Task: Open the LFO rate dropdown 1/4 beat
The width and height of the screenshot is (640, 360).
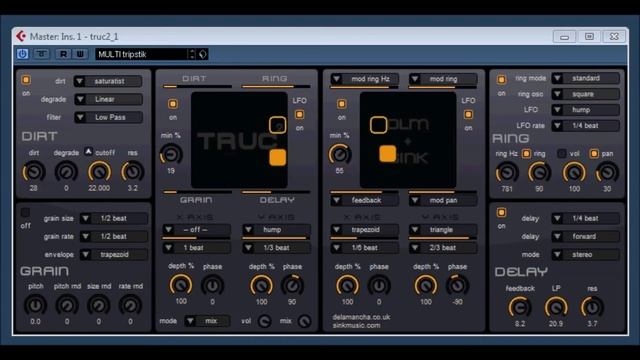Action: pos(585,126)
